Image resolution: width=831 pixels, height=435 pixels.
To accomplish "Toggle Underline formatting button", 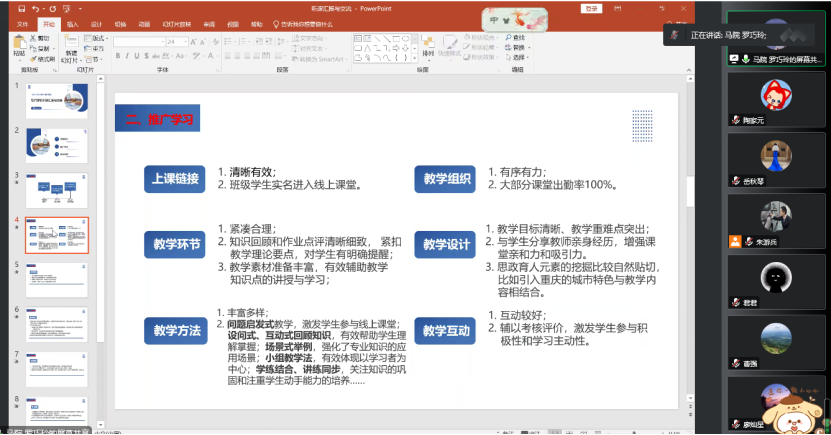I will (138, 56).
